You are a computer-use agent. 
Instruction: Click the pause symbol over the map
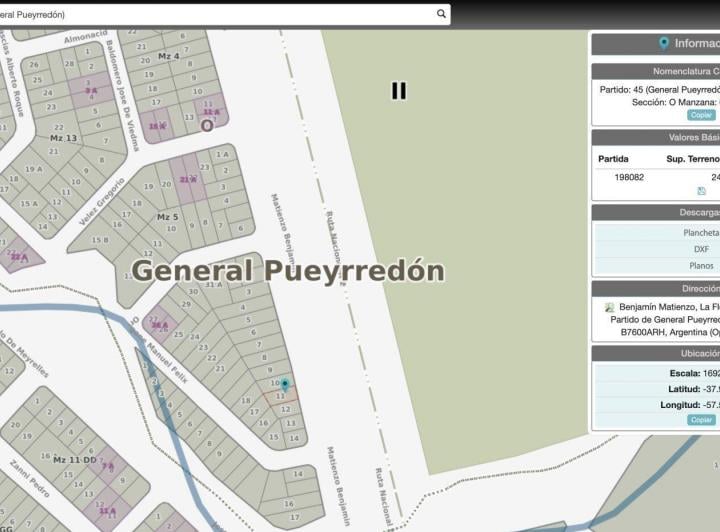399,90
